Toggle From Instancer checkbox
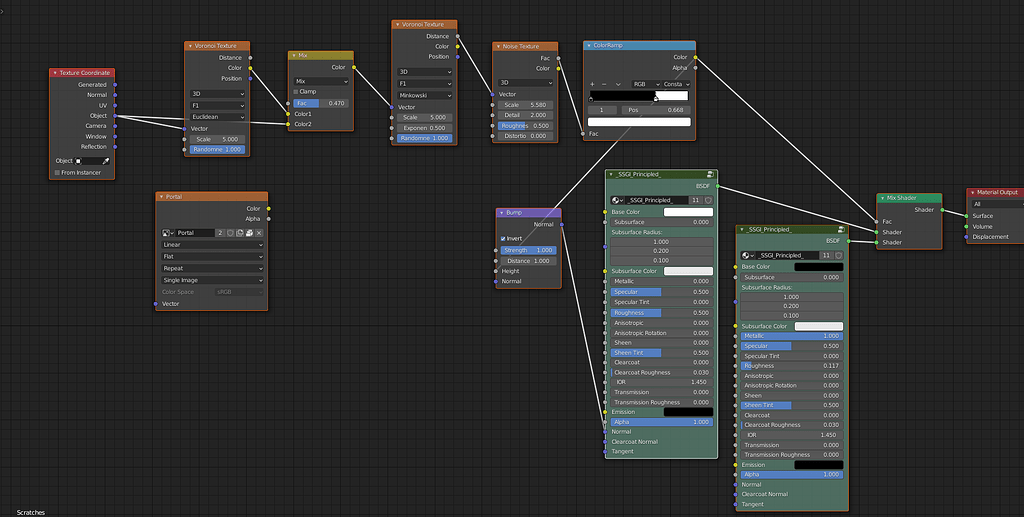This screenshot has height=517, width=1024. [57, 173]
